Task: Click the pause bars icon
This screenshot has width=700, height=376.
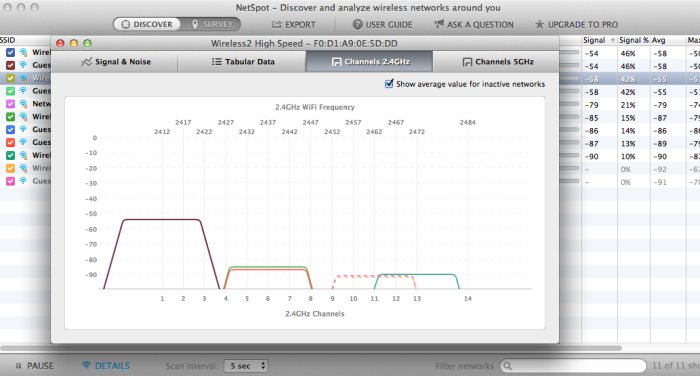Action: pos(18,366)
